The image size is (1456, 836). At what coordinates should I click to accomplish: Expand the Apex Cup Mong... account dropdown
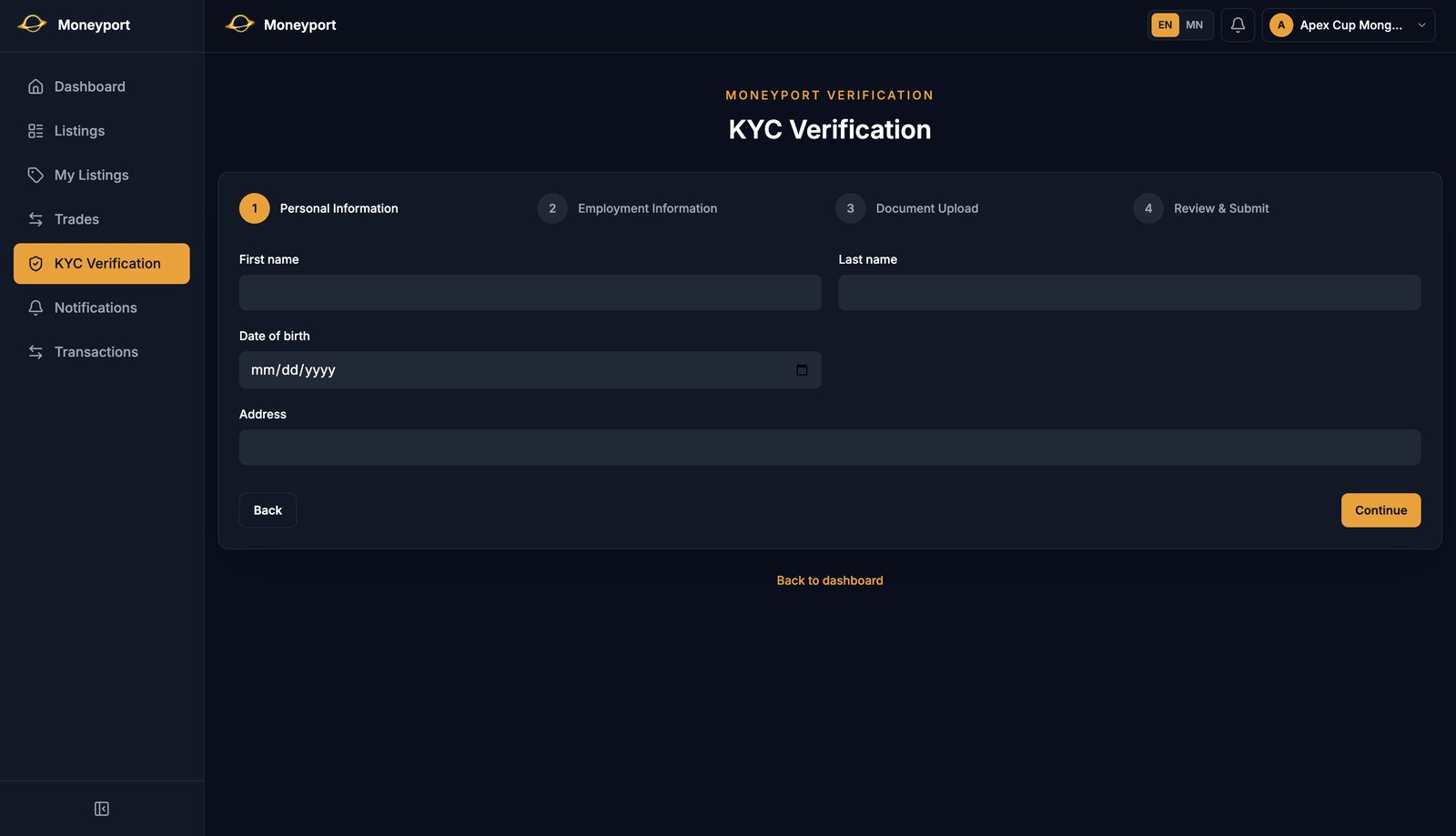pos(1349,25)
